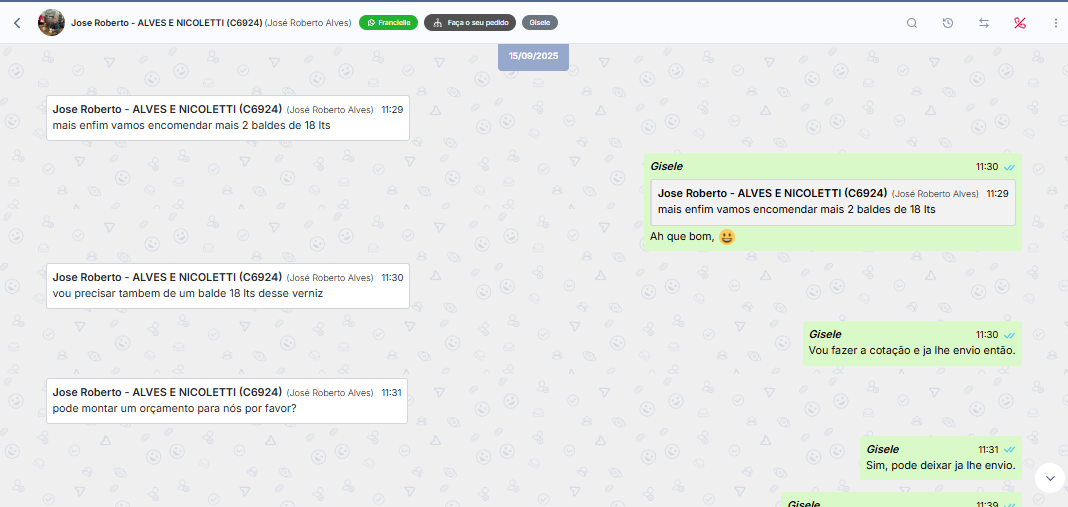1068x507 pixels.
Task: Open conversation history clock icon
Action: click(x=947, y=23)
